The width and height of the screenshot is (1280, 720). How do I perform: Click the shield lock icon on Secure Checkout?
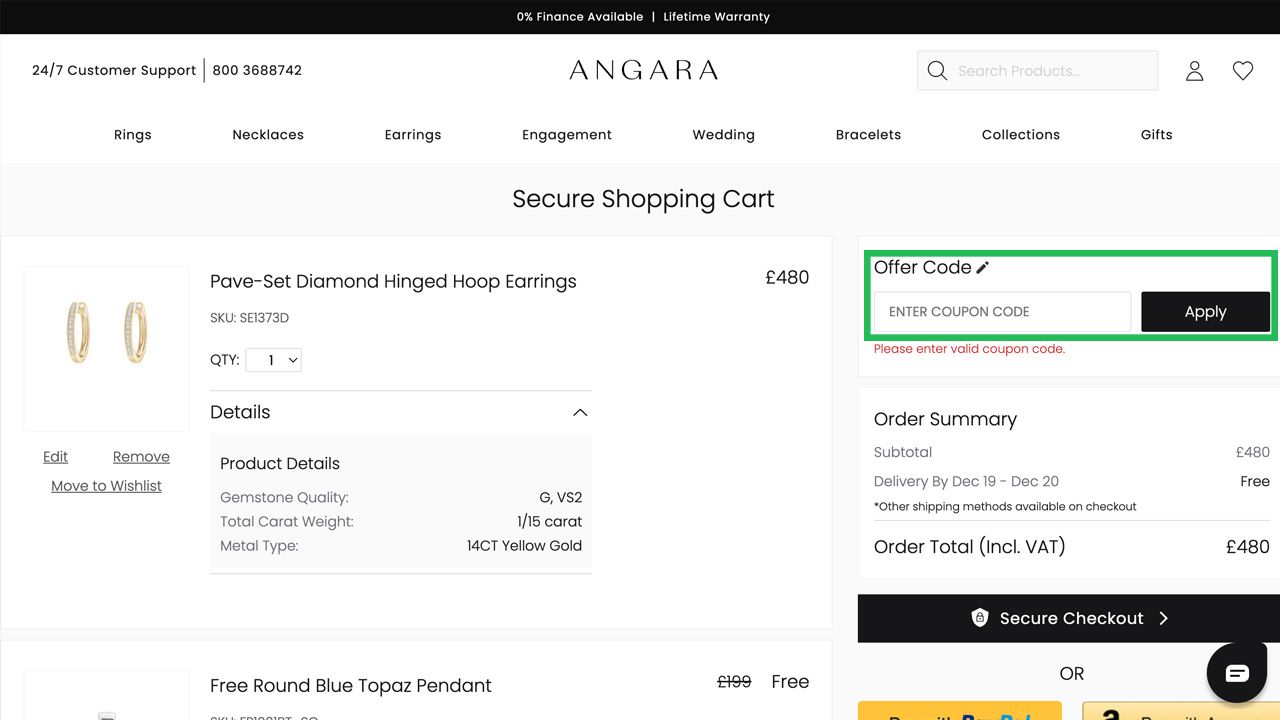[x=980, y=618]
